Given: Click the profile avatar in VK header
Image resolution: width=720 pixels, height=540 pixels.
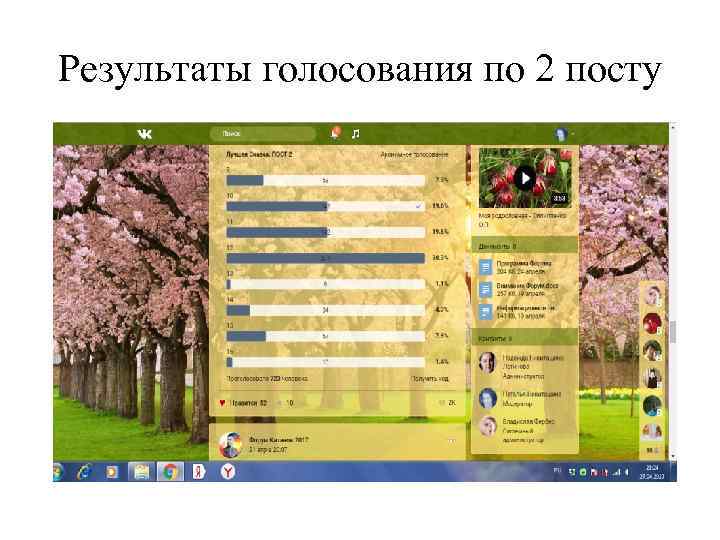Looking at the screenshot, I should (x=561, y=134).
